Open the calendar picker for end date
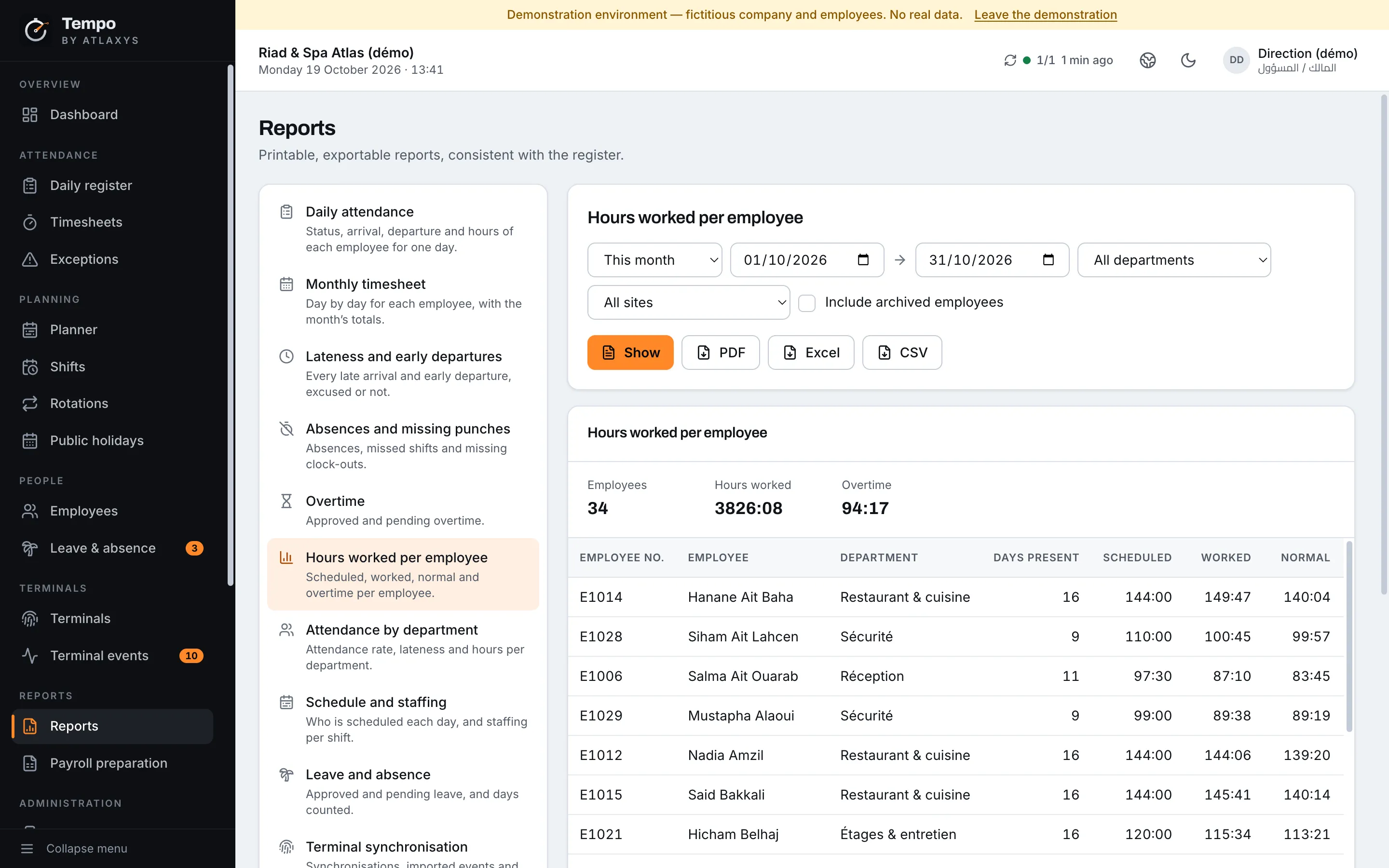 pos(1048,260)
